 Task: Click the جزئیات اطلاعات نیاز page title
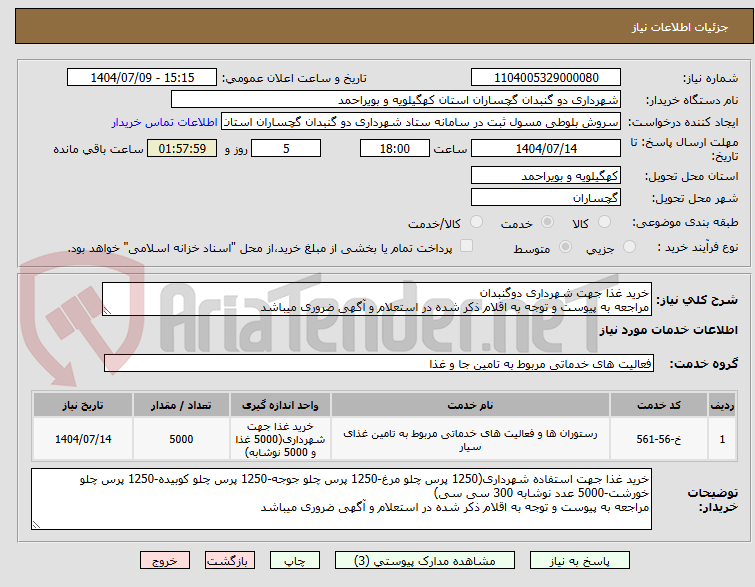coord(679,27)
